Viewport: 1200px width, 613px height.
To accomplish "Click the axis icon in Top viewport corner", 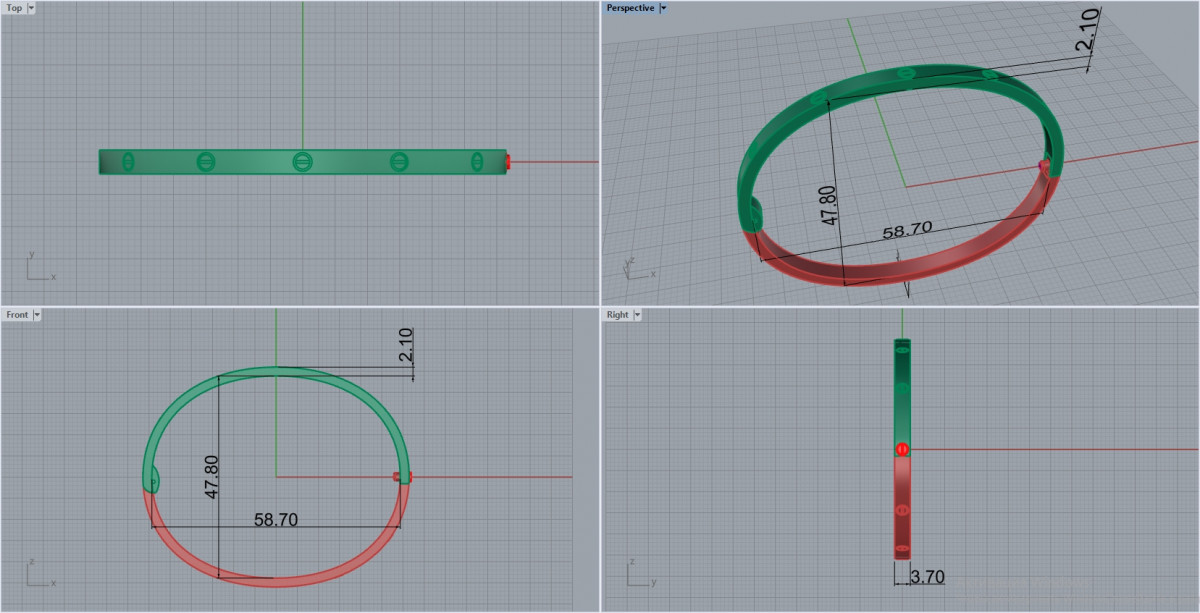I will coord(40,268).
